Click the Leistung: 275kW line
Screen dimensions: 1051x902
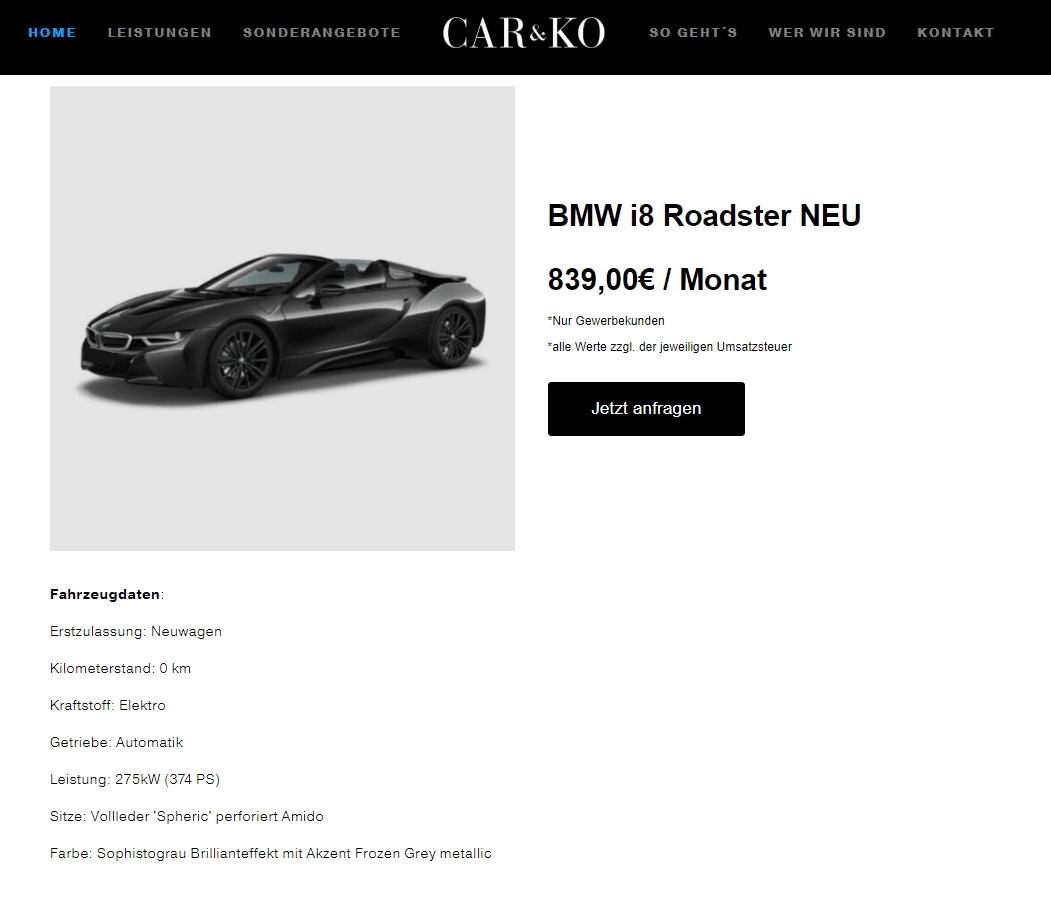tap(135, 779)
